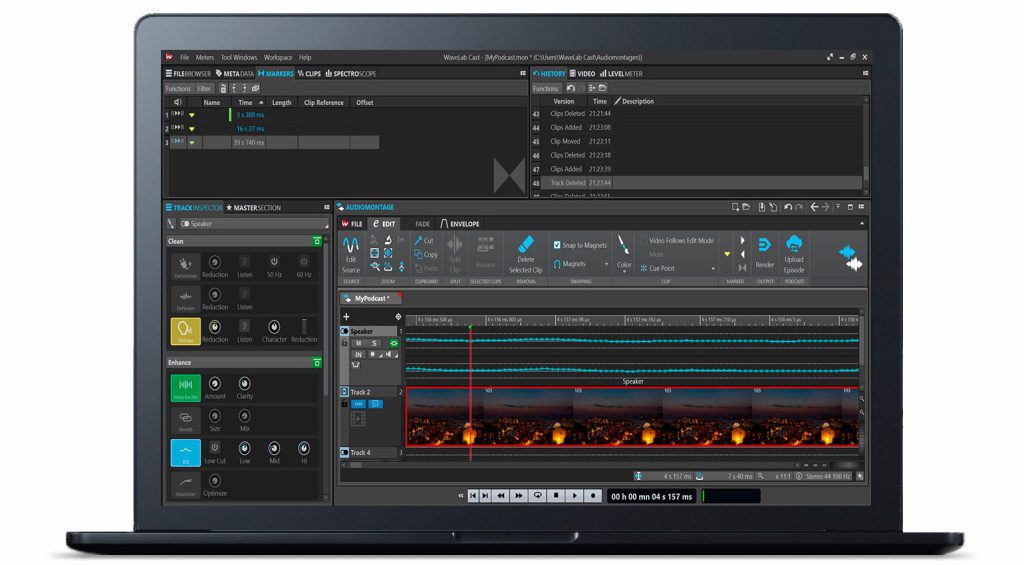The image size is (1024, 565).
Task: Enable Video Follows Edit Mode checkbox
Action: point(643,240)
